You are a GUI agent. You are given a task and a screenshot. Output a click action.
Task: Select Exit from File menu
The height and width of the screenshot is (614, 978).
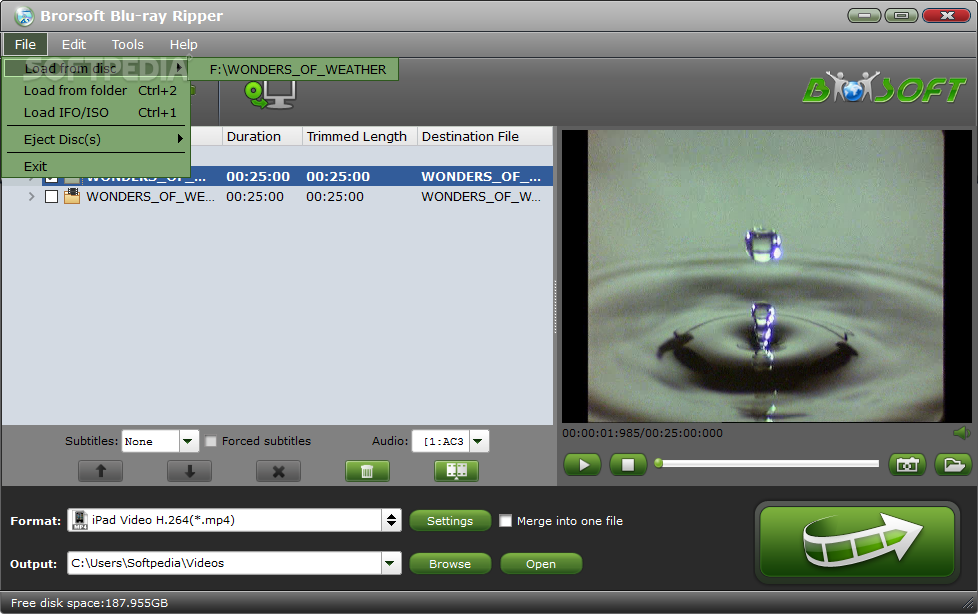click(x=96, y=166)
